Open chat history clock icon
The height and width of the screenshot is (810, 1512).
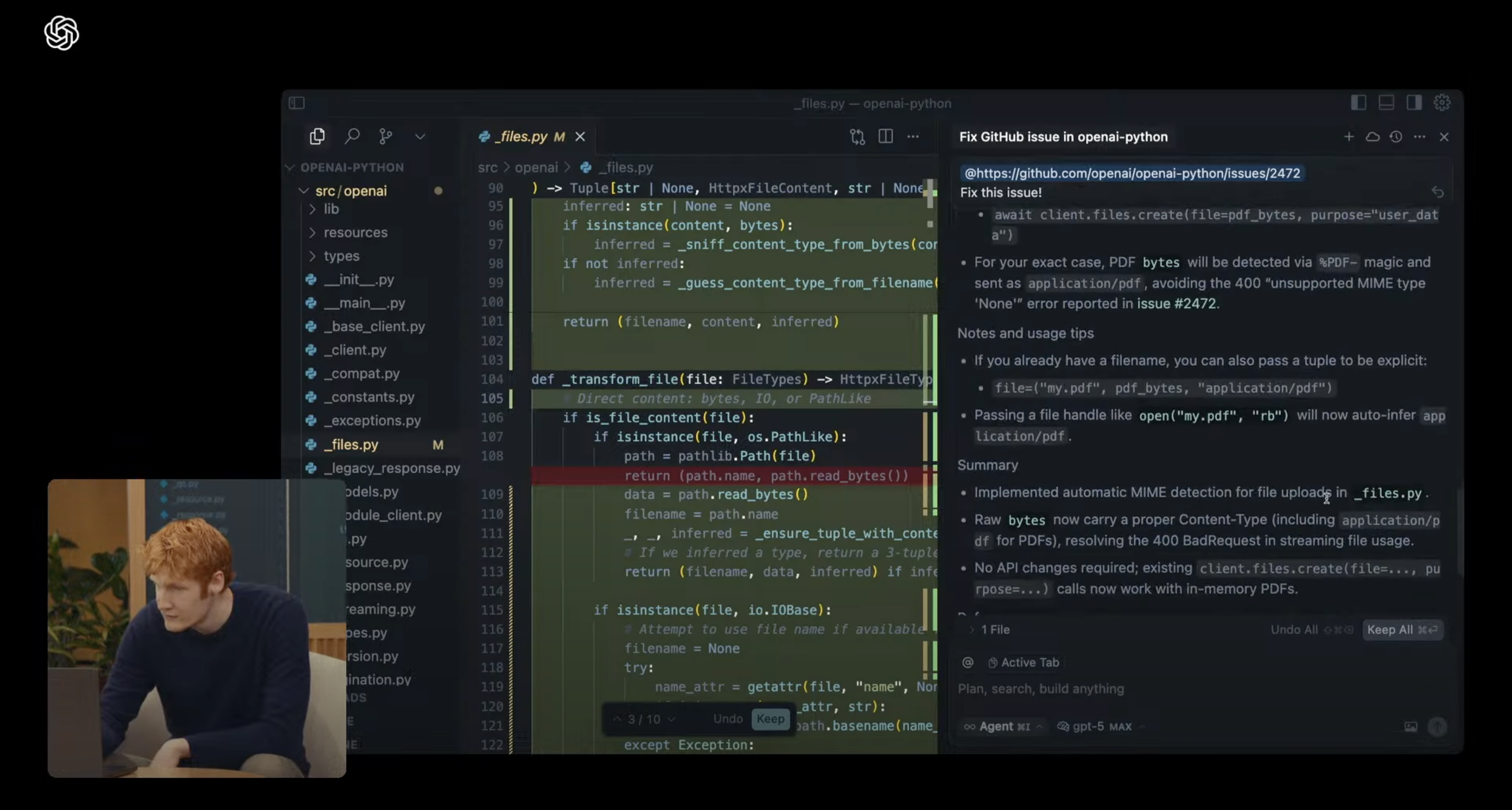pyautogui.click(x=1396, y=137)
